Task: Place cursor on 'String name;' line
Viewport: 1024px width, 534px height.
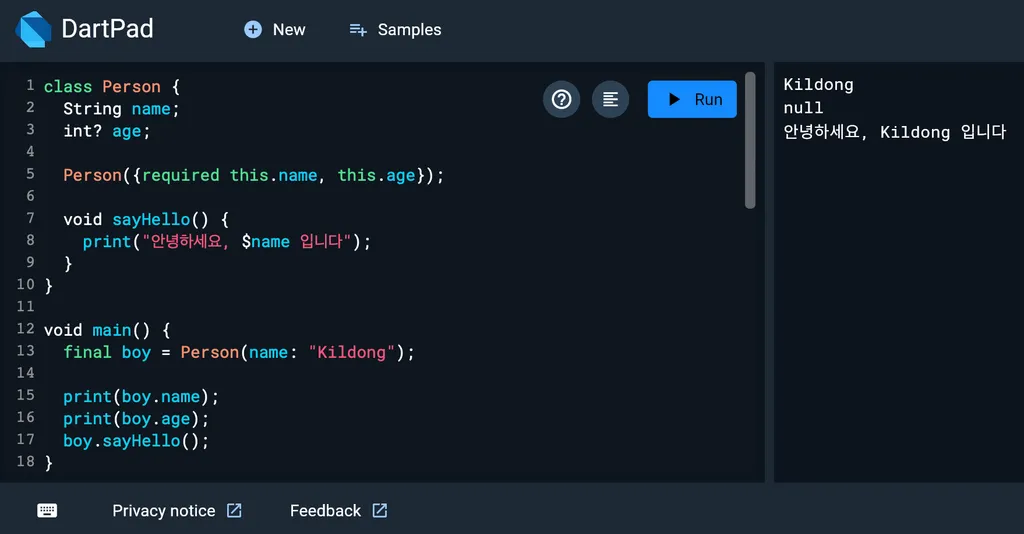Action: [121, 108]
